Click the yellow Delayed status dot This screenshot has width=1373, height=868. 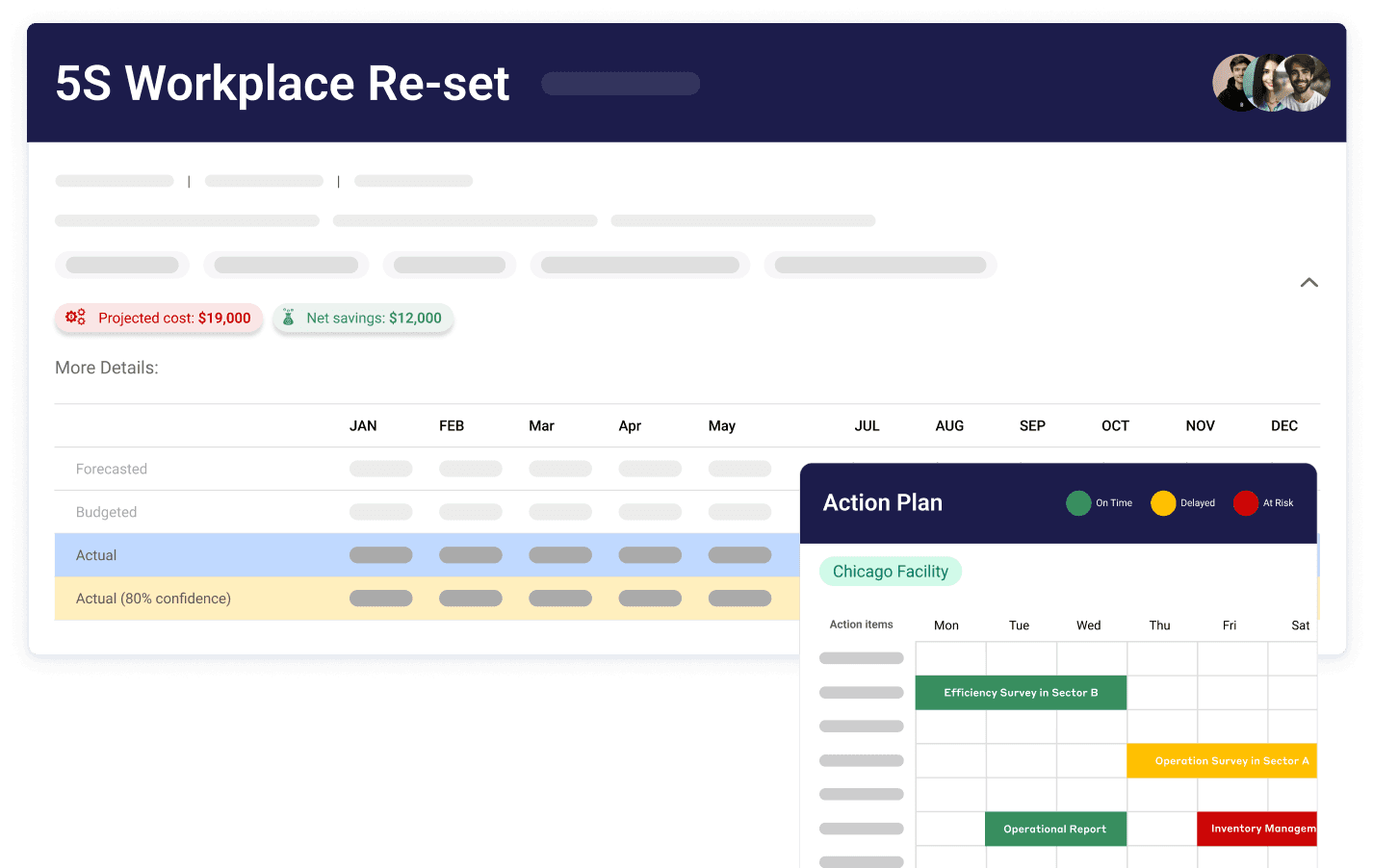click(1162, 502)
